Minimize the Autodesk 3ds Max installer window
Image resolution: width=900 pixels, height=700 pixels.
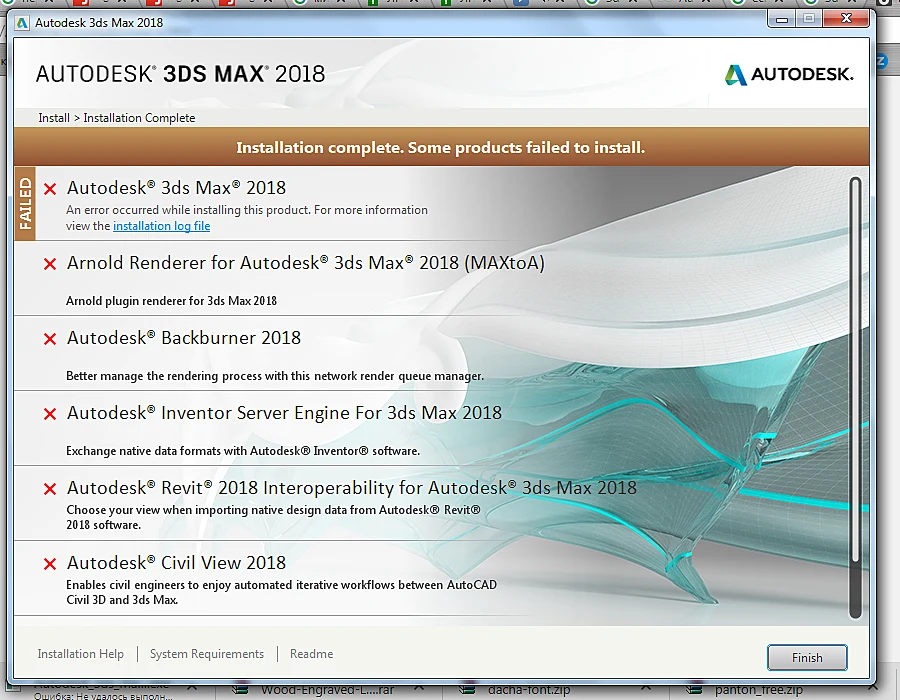point(782,19)
